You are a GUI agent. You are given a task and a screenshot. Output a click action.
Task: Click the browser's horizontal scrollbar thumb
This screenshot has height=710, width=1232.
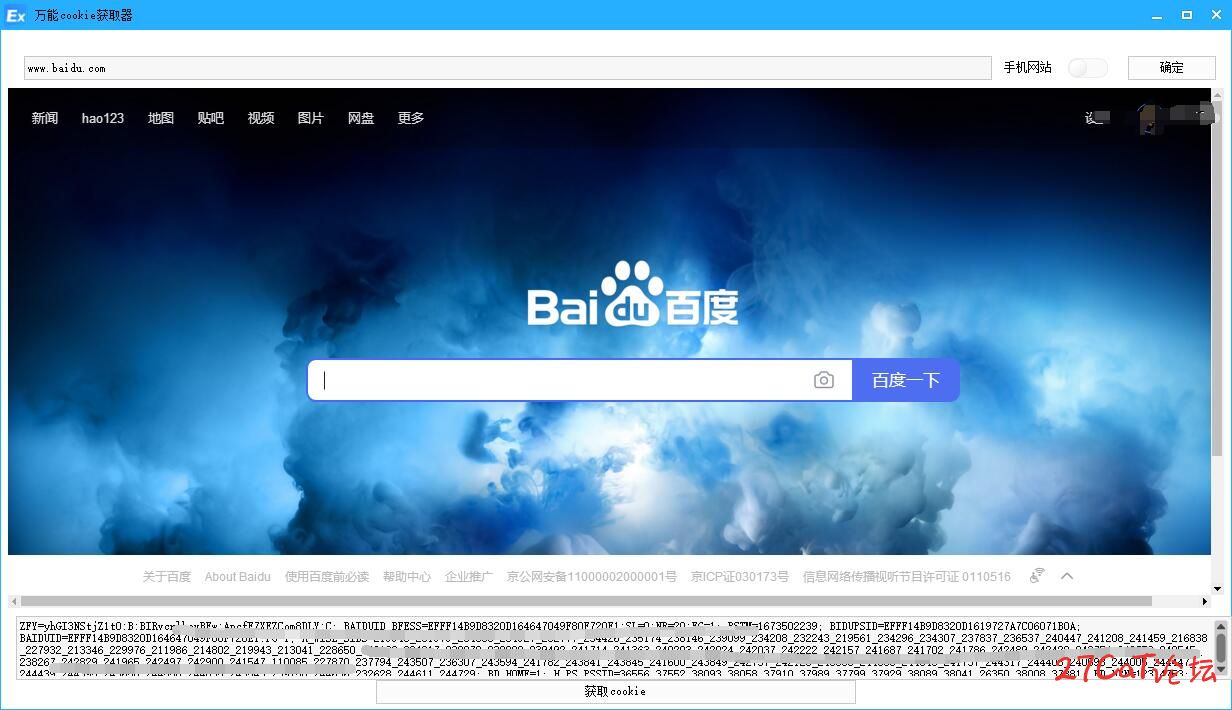pos(586,602)
